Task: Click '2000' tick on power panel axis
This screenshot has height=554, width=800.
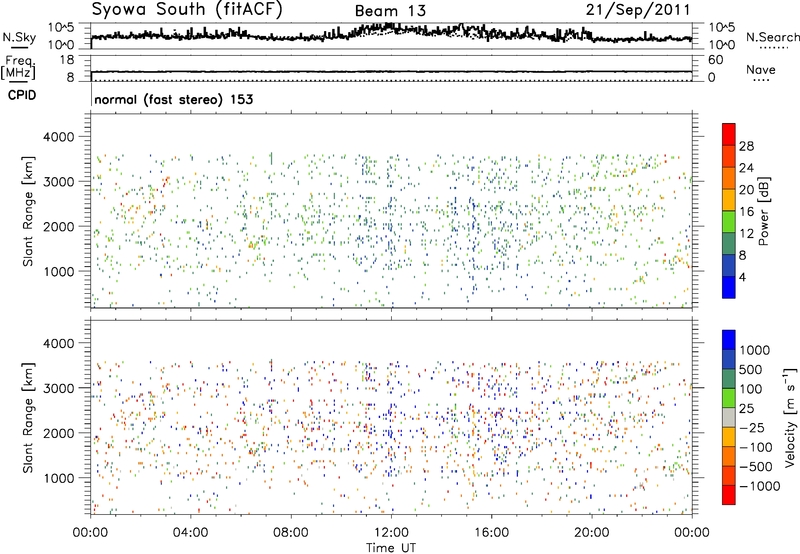Action: coord(58,226)
